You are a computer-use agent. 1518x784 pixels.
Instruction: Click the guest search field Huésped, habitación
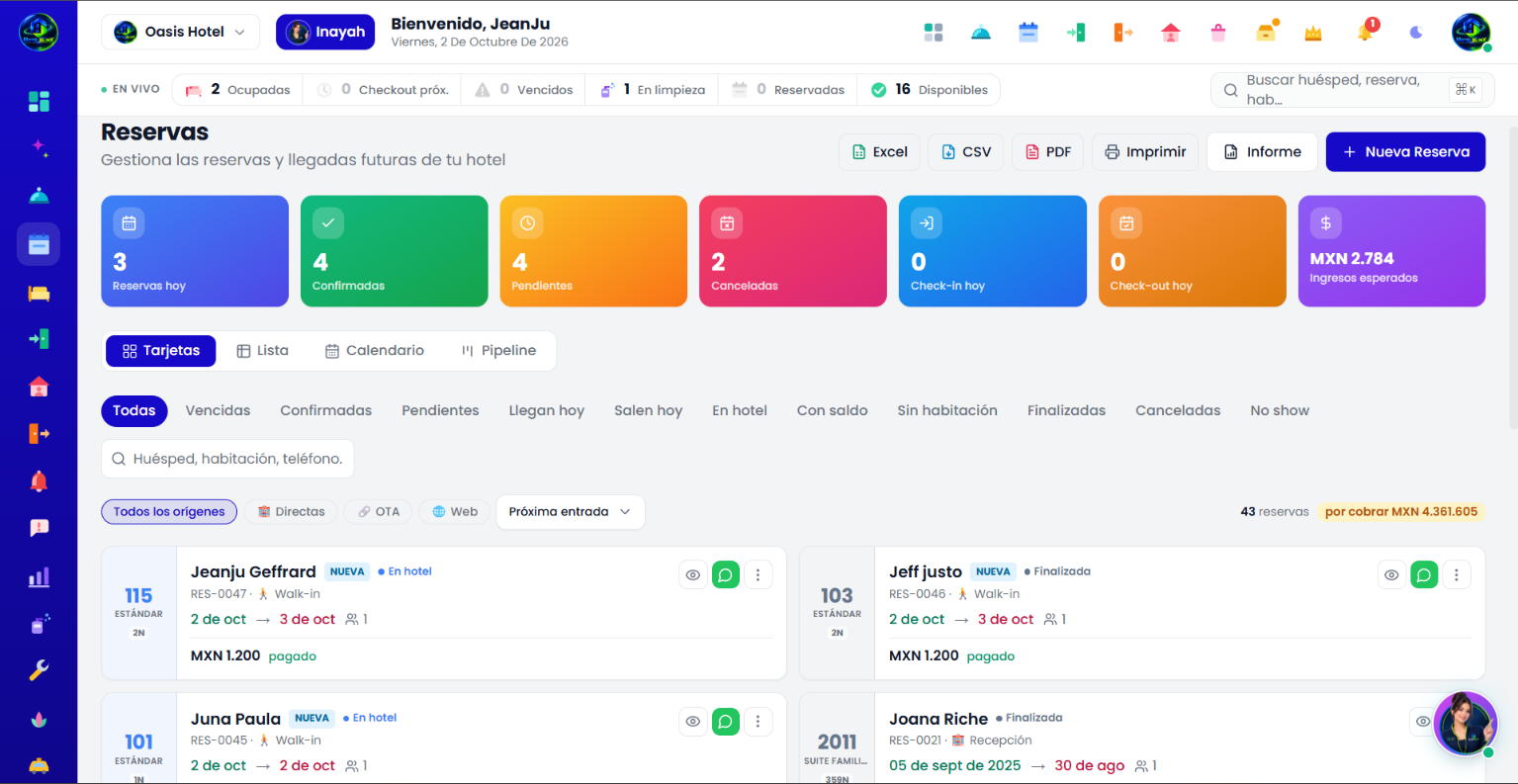pos(227,459)
